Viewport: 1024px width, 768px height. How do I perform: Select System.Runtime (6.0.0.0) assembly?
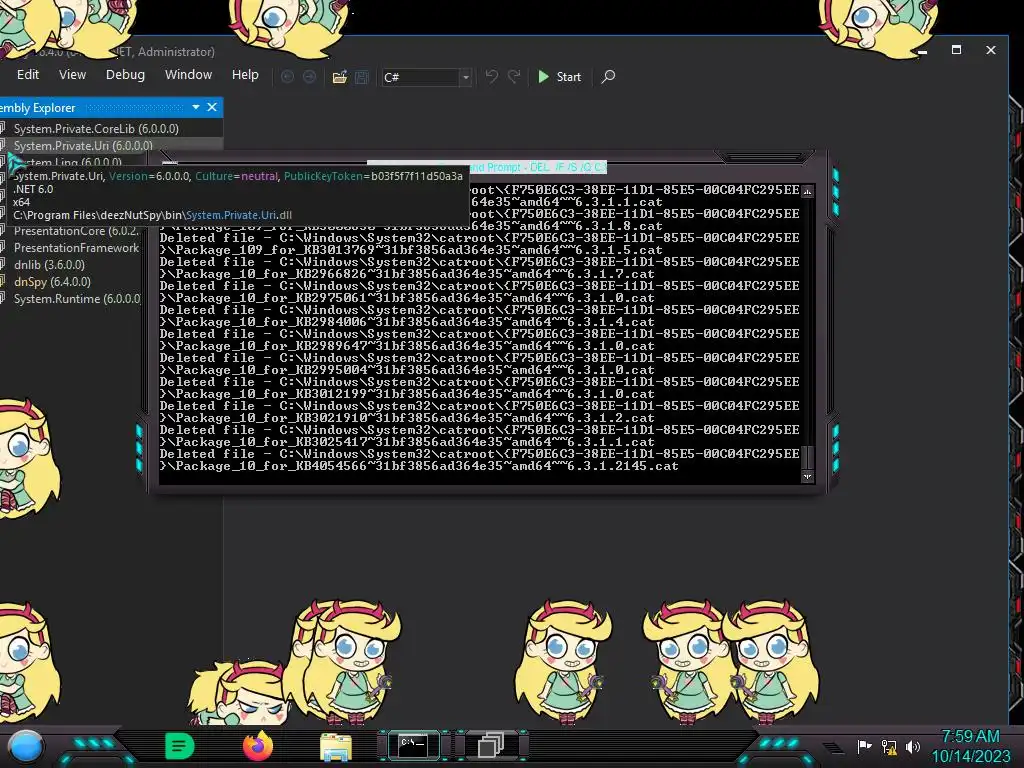pyautogui.click(x=77, y=298)
